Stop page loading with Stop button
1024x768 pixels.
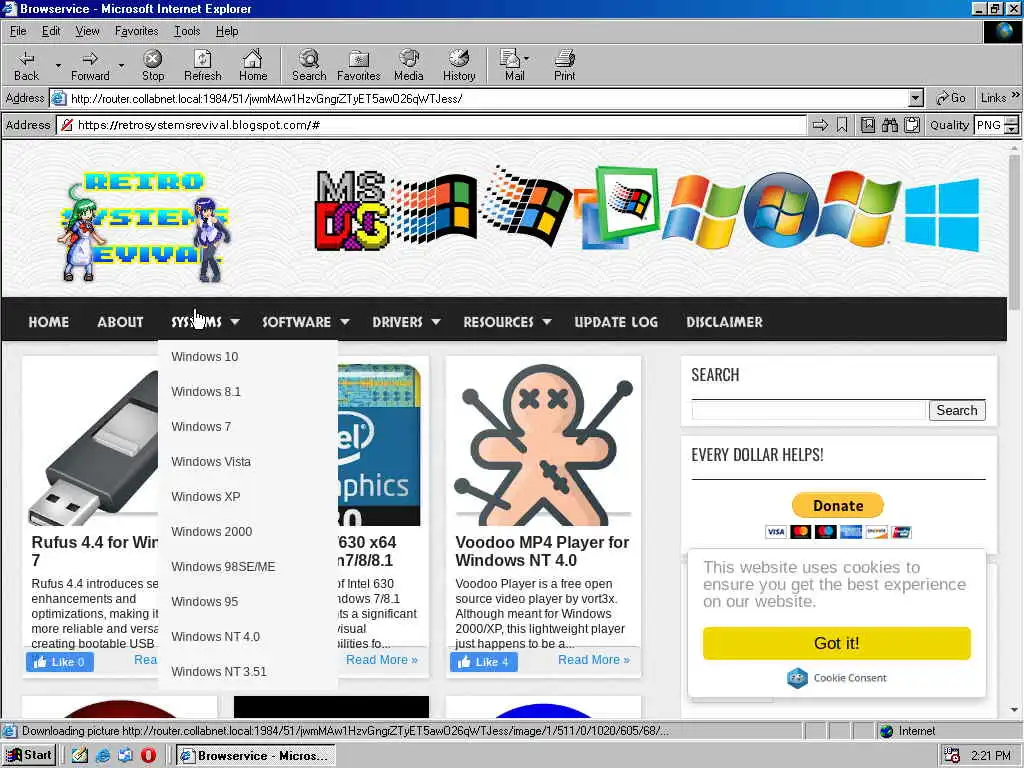(153, 66)
